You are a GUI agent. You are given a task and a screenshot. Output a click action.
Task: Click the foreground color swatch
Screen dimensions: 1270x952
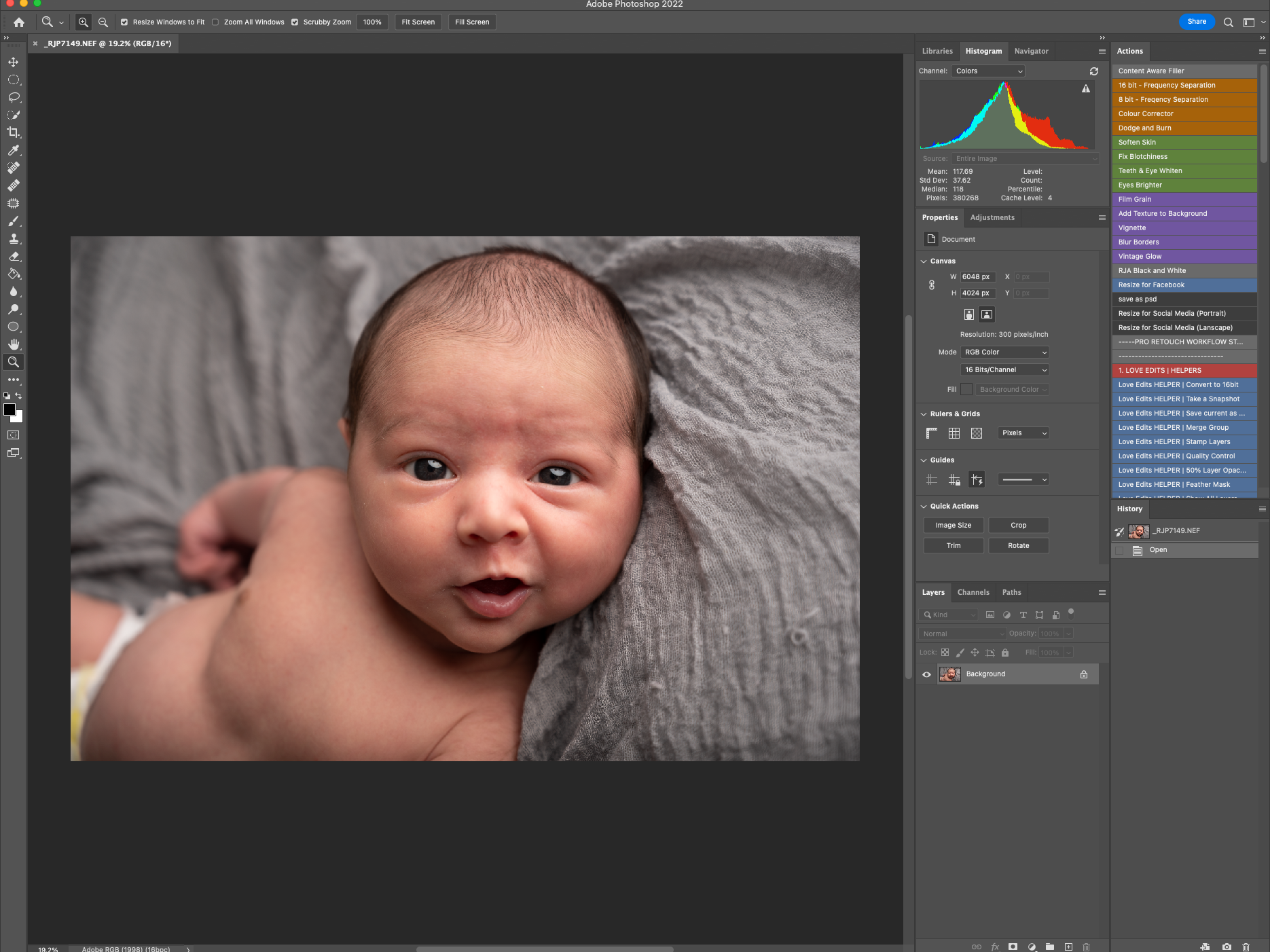coord(10,409)
